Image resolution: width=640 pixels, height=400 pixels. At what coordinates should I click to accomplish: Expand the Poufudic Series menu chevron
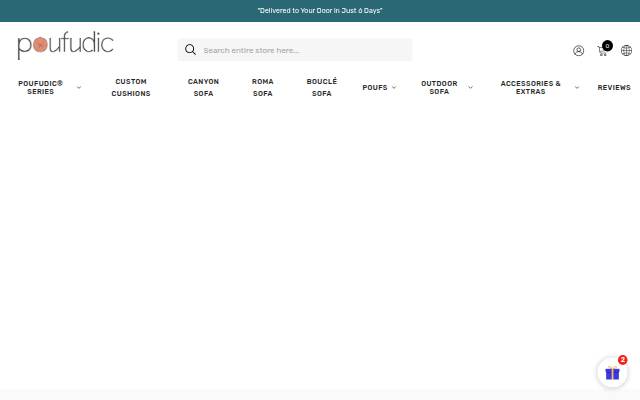click(x=79, y=87)
